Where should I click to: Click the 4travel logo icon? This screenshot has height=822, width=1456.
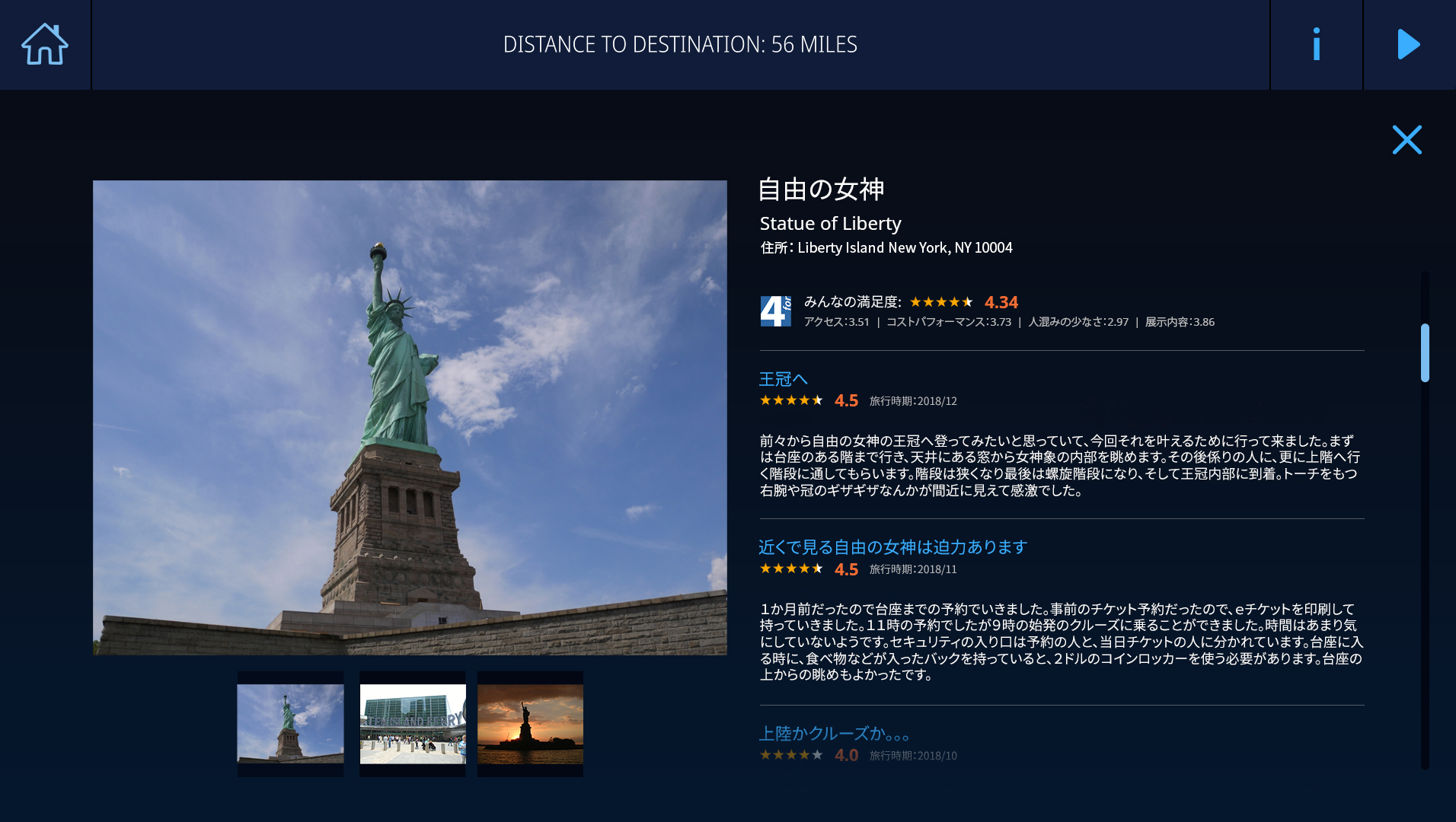click(775, 311)
